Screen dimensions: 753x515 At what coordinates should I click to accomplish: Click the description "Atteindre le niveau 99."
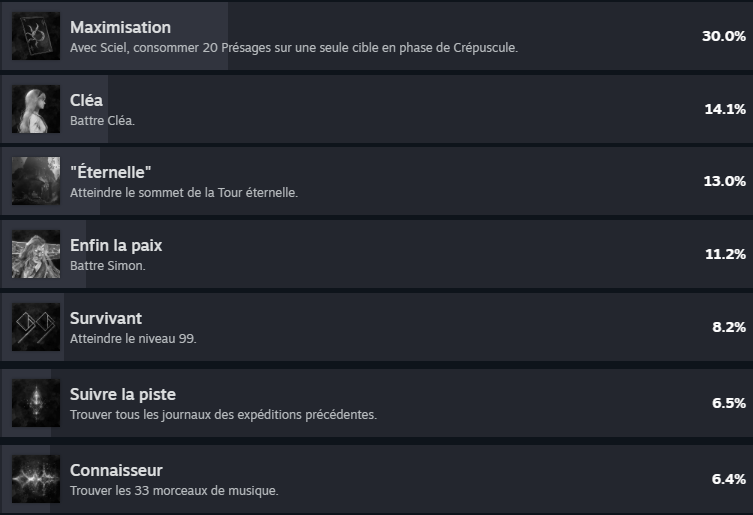[x=134, y=339]
